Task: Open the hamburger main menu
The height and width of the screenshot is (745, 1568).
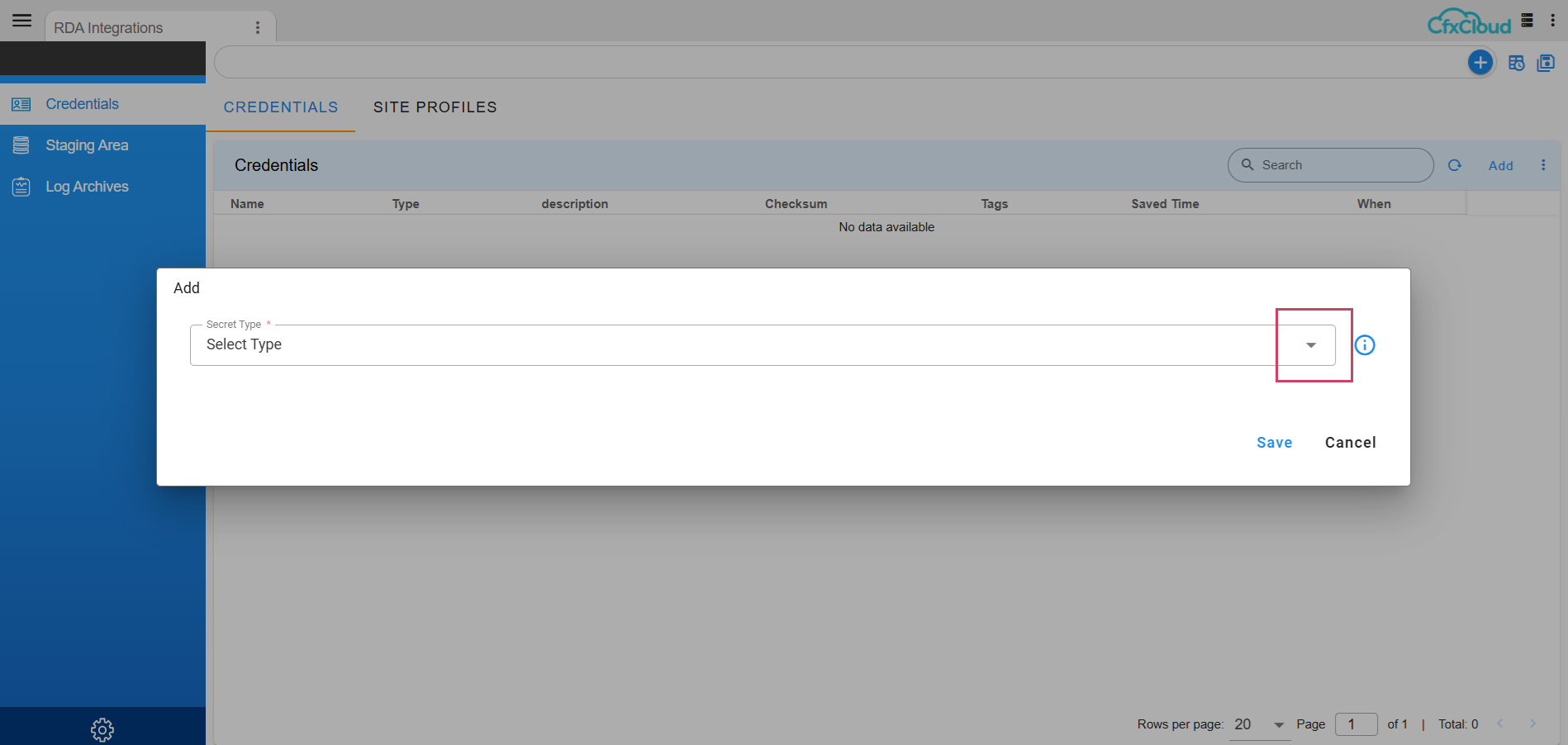Action: (x=22, y=21)
